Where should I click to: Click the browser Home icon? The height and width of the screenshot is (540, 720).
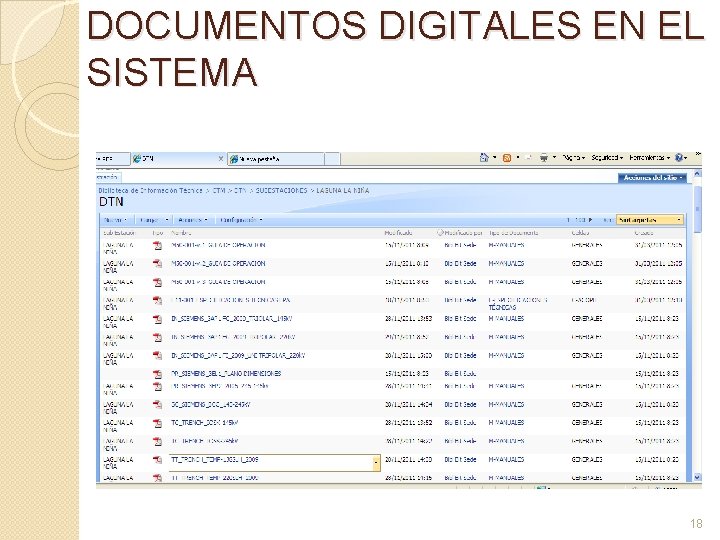click(484, 158)
